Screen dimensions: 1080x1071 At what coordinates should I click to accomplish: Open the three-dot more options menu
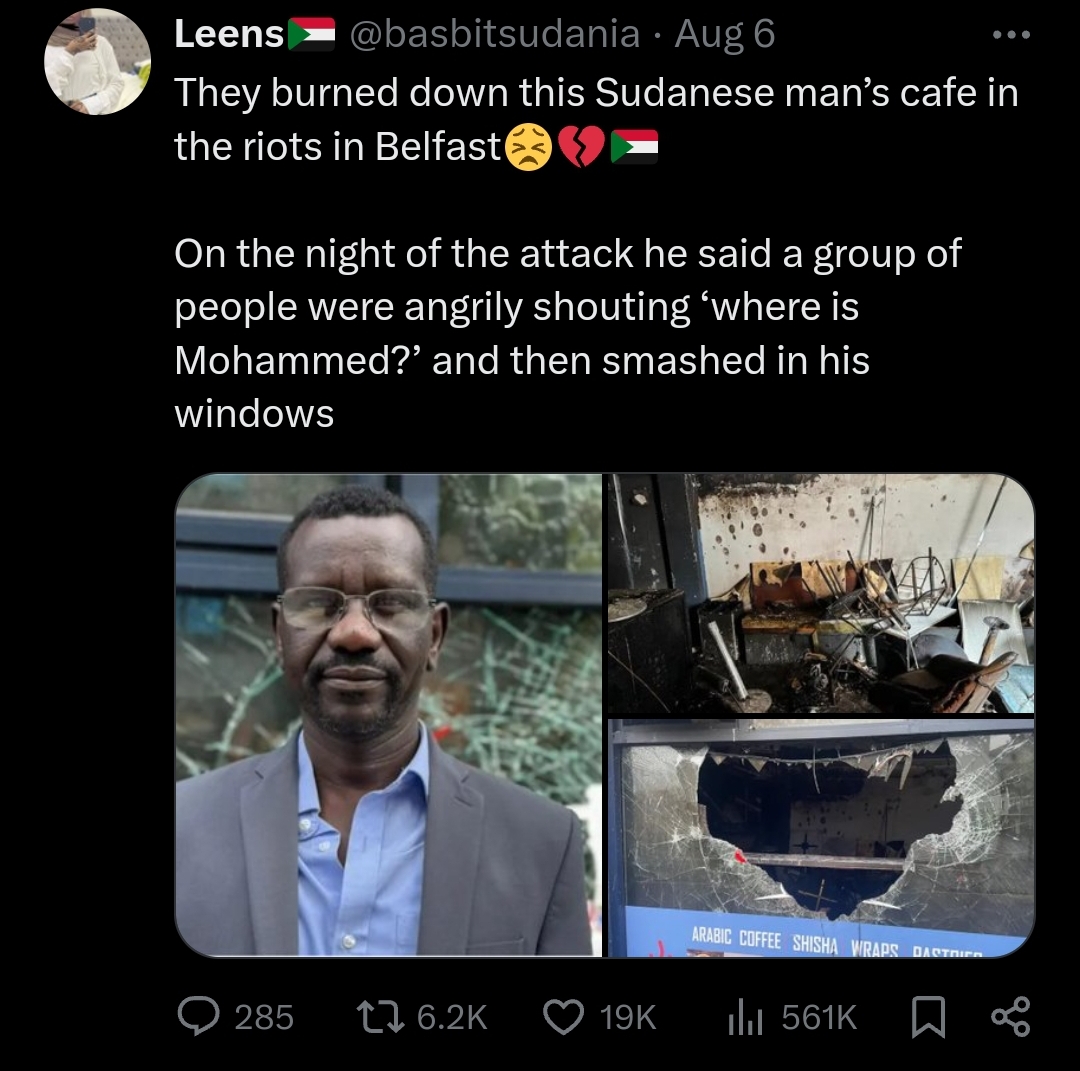pos(1011,34)
